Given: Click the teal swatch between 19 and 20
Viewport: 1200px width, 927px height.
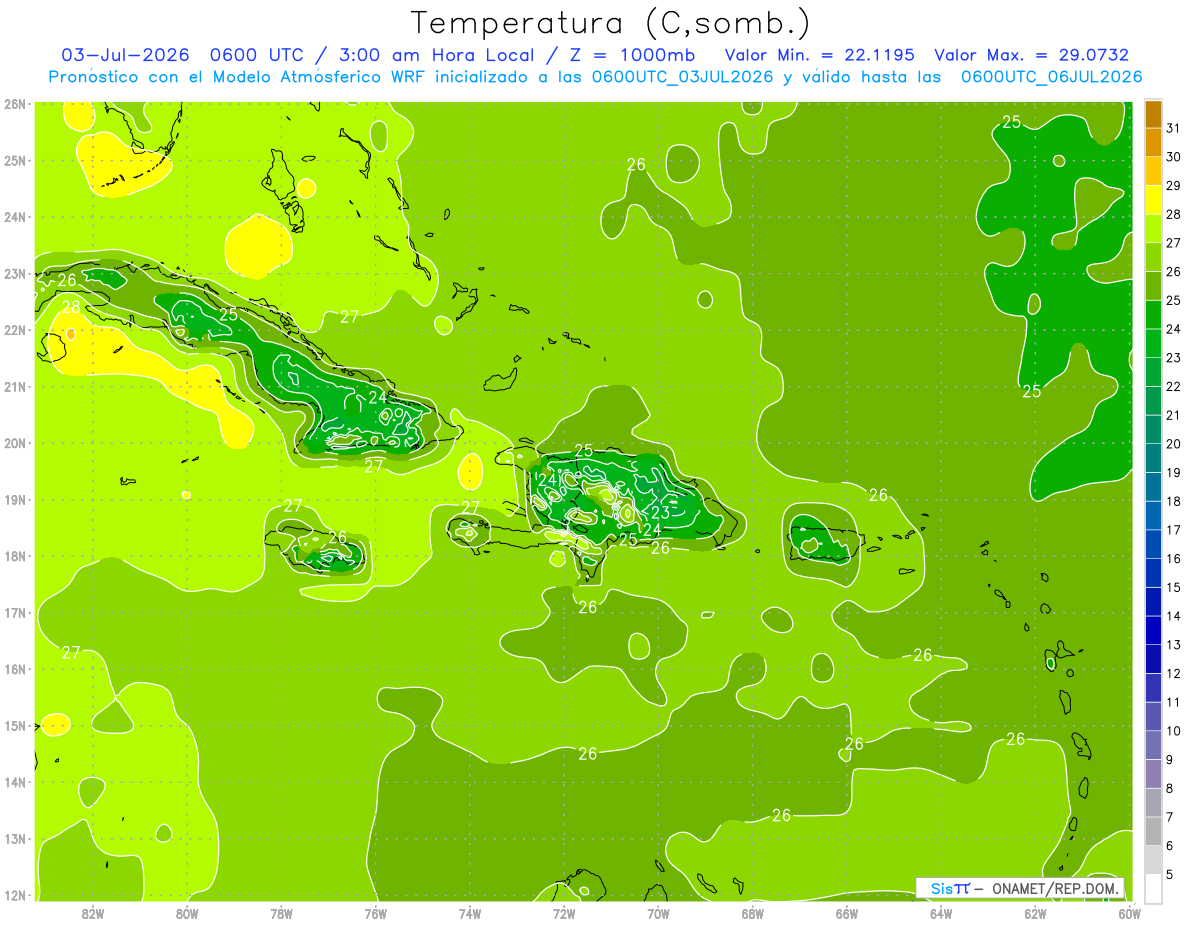Looking at the screenshot, I should click(1153, 458).
